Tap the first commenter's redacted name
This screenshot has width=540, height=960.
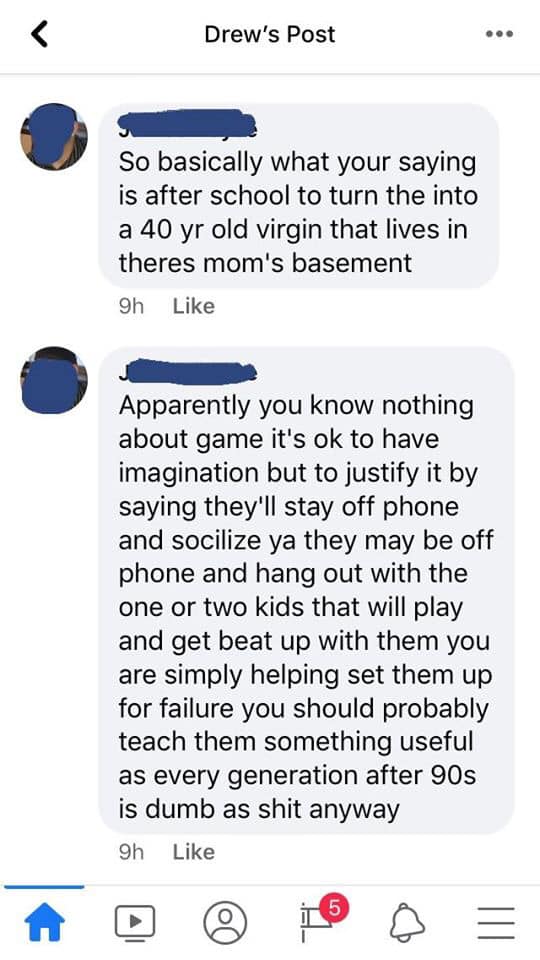click(186, 122)
